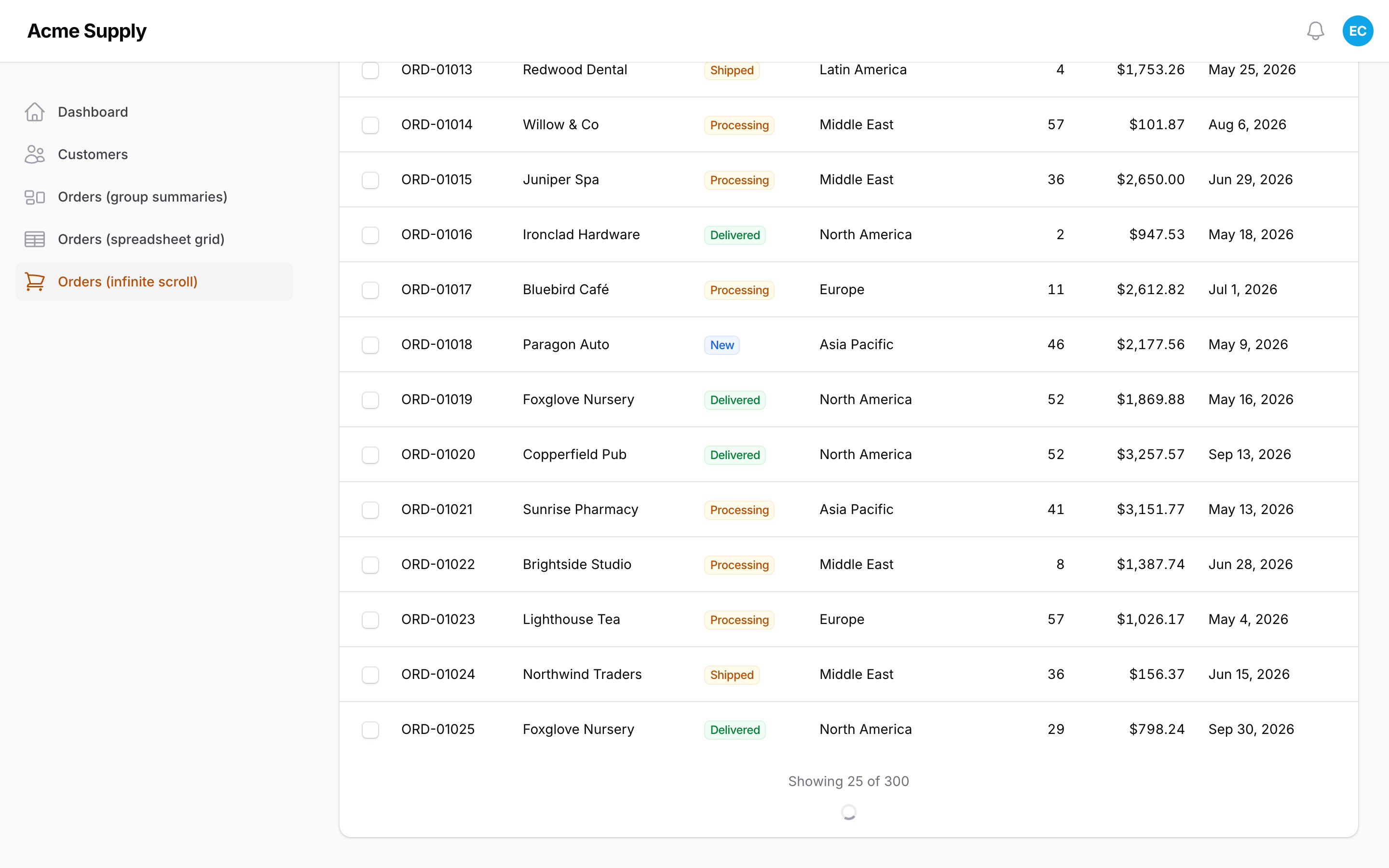Viewport: 1389px width, 868px height.
Task: Click the spreadsheet grid icon
Action: pyautogui.click(x=34, y=239)
